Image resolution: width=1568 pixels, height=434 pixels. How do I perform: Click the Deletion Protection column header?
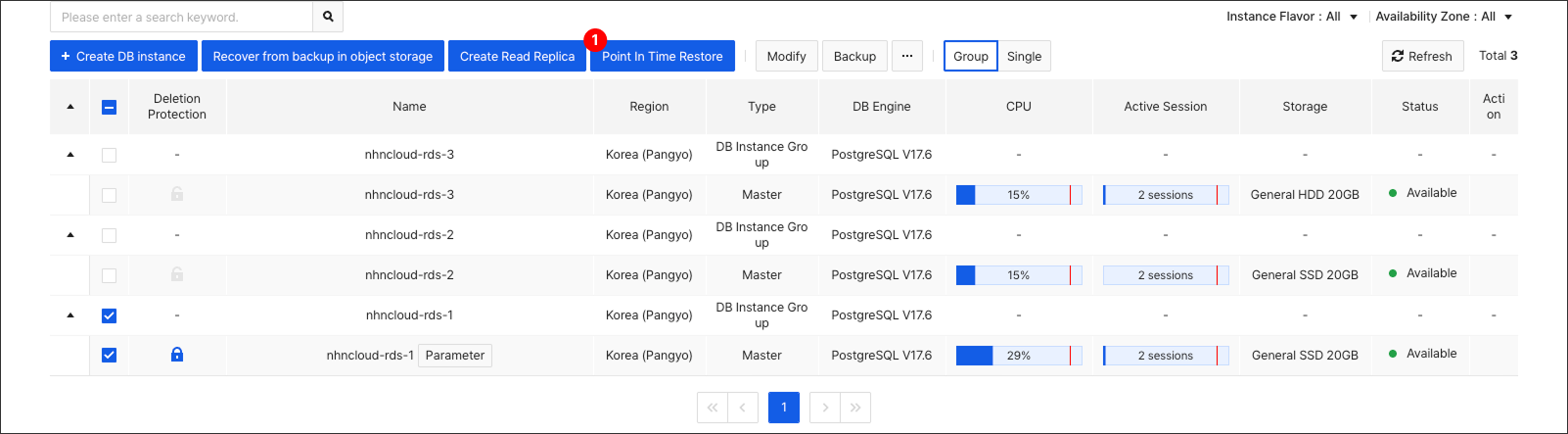point(177,107)
